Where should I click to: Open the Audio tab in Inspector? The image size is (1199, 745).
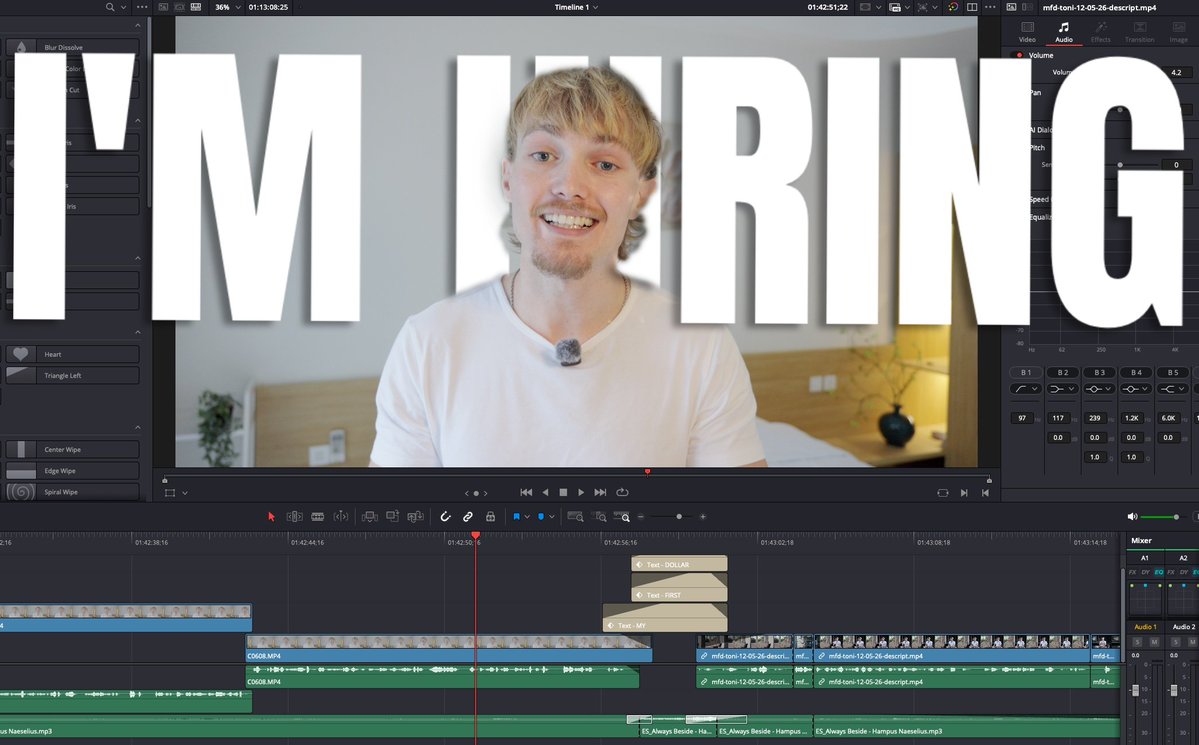click(x=1064, y=31)
